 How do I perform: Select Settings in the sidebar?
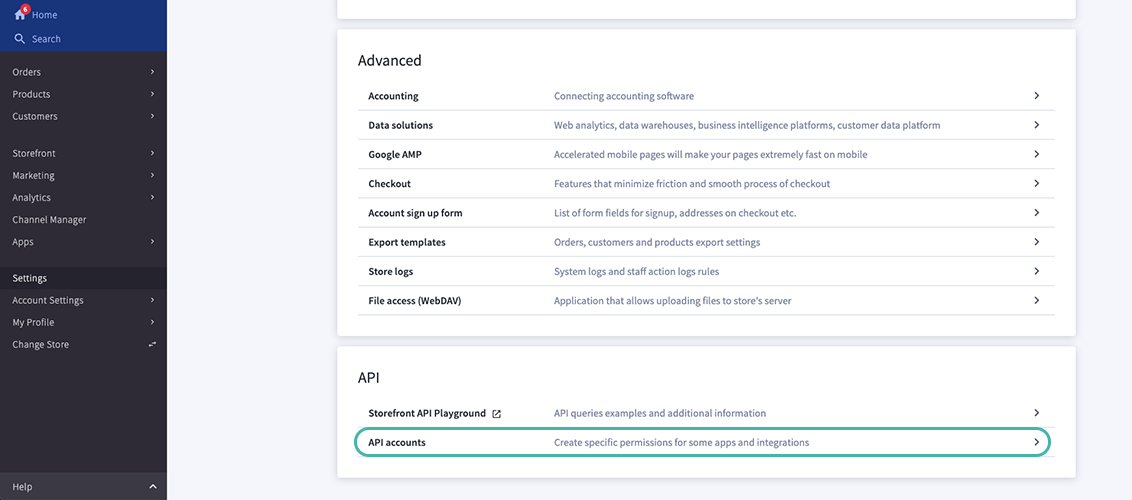(x=30, y=278)
